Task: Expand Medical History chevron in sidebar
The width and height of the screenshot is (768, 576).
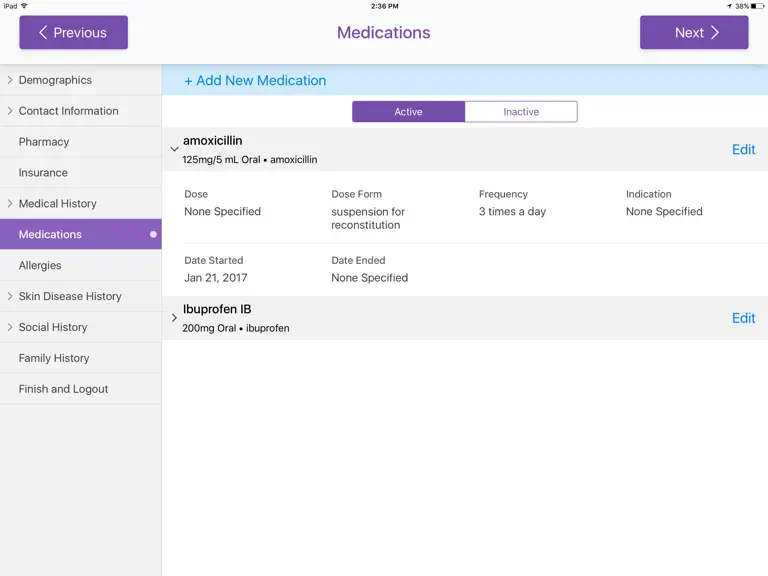Action: [10, 203]
